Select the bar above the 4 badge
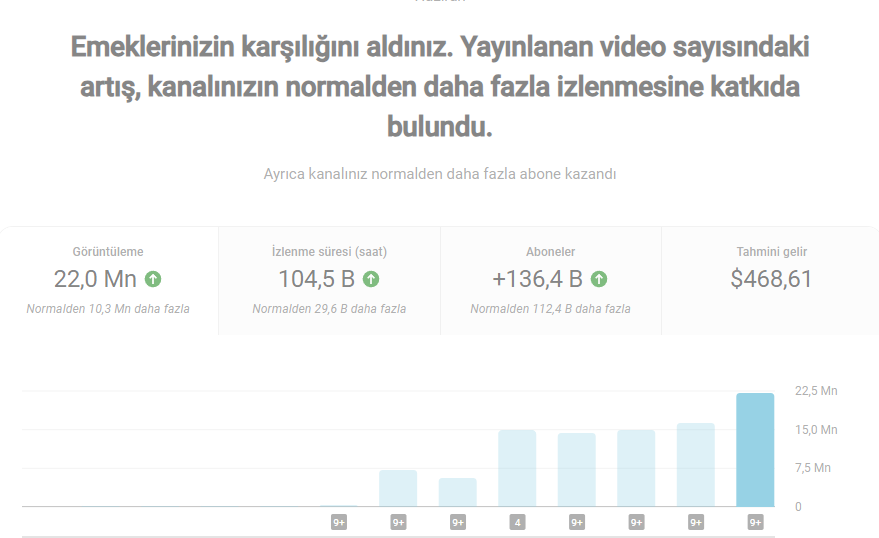Image resolution: width=879 pixels, height=538 pixels. (x=517, y=469)
